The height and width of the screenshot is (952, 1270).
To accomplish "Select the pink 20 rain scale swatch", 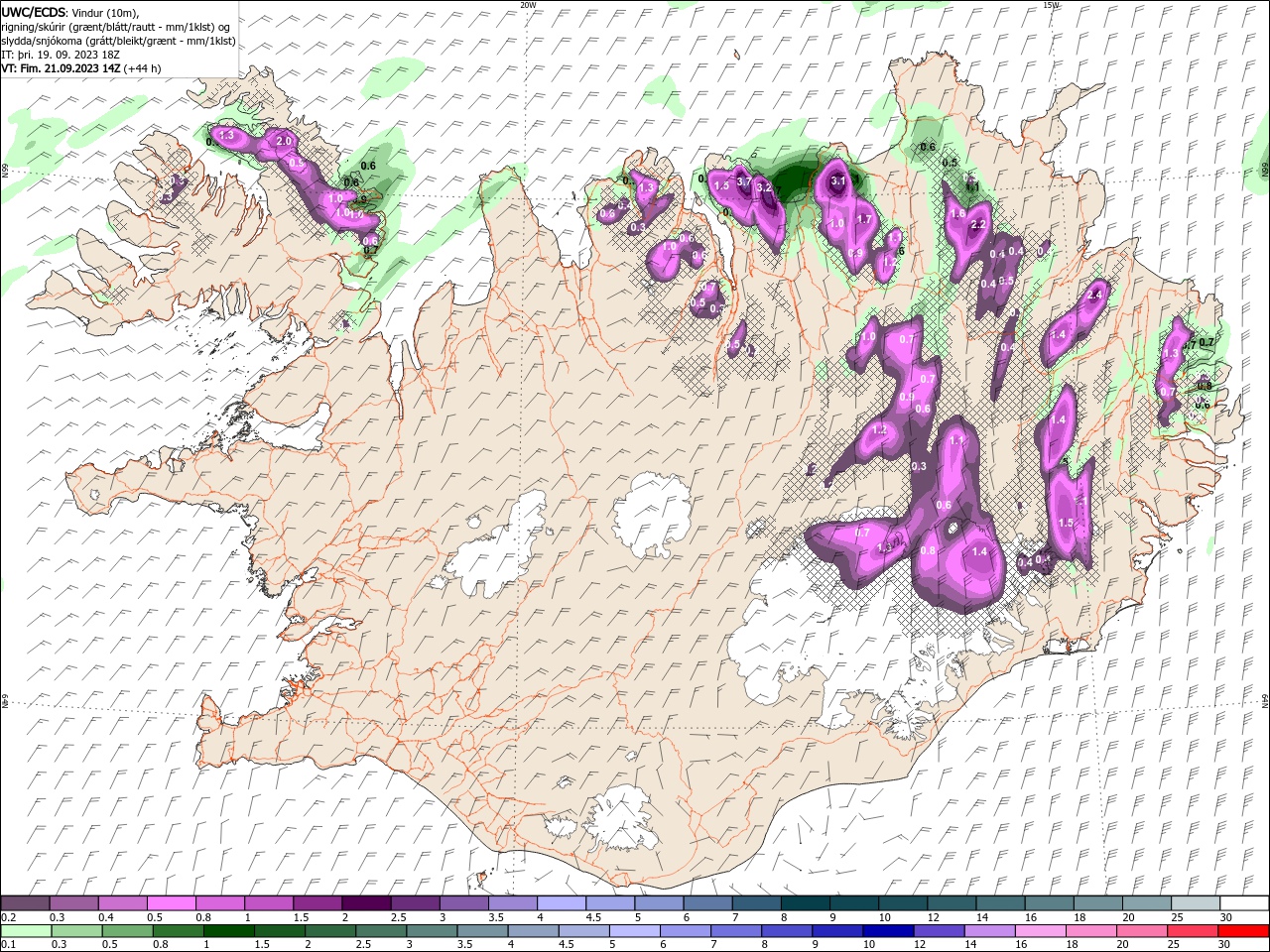I will coord(1141,931).
